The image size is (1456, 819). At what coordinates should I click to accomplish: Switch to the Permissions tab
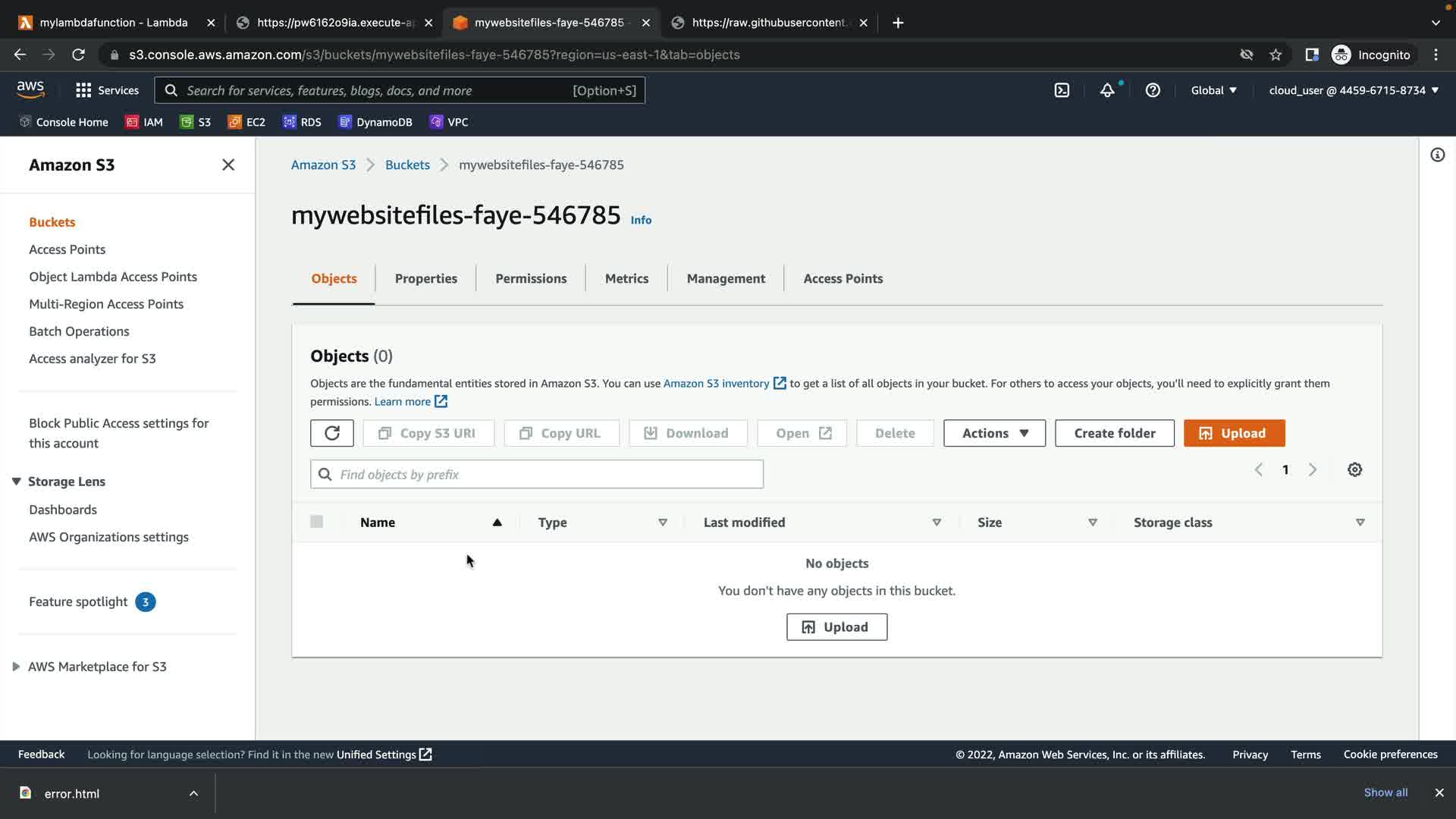coord(531,278)
